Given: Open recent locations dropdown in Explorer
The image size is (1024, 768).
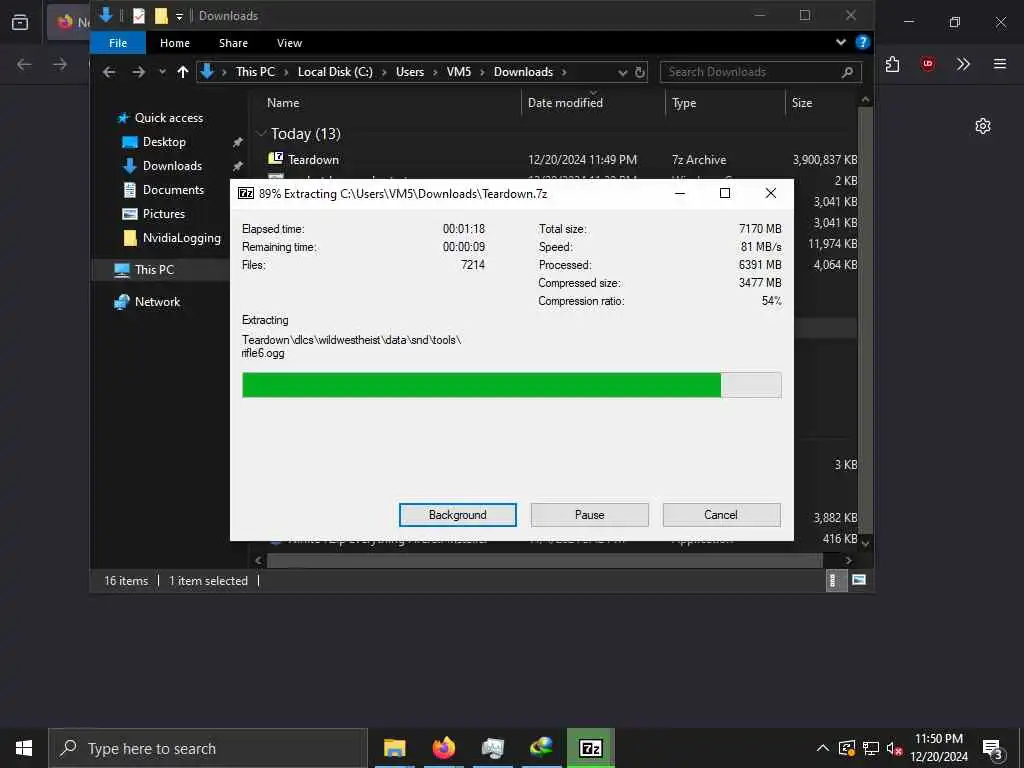Looking at the screenshot, I should pyautogui.click(x=162, y=72).
